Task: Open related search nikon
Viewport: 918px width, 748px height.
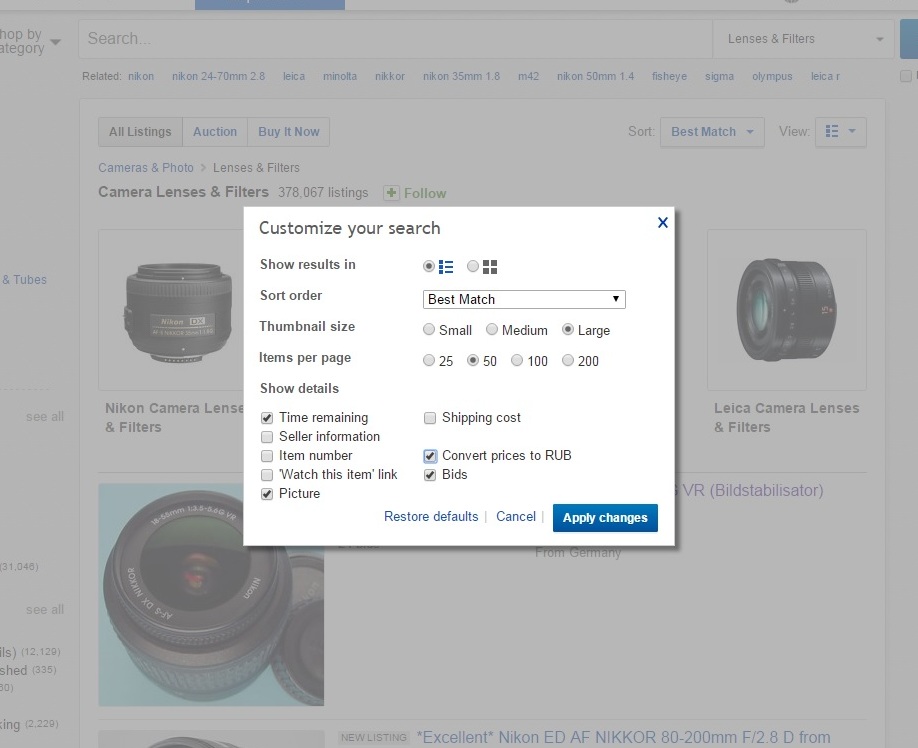Action: tap(141, 76)
